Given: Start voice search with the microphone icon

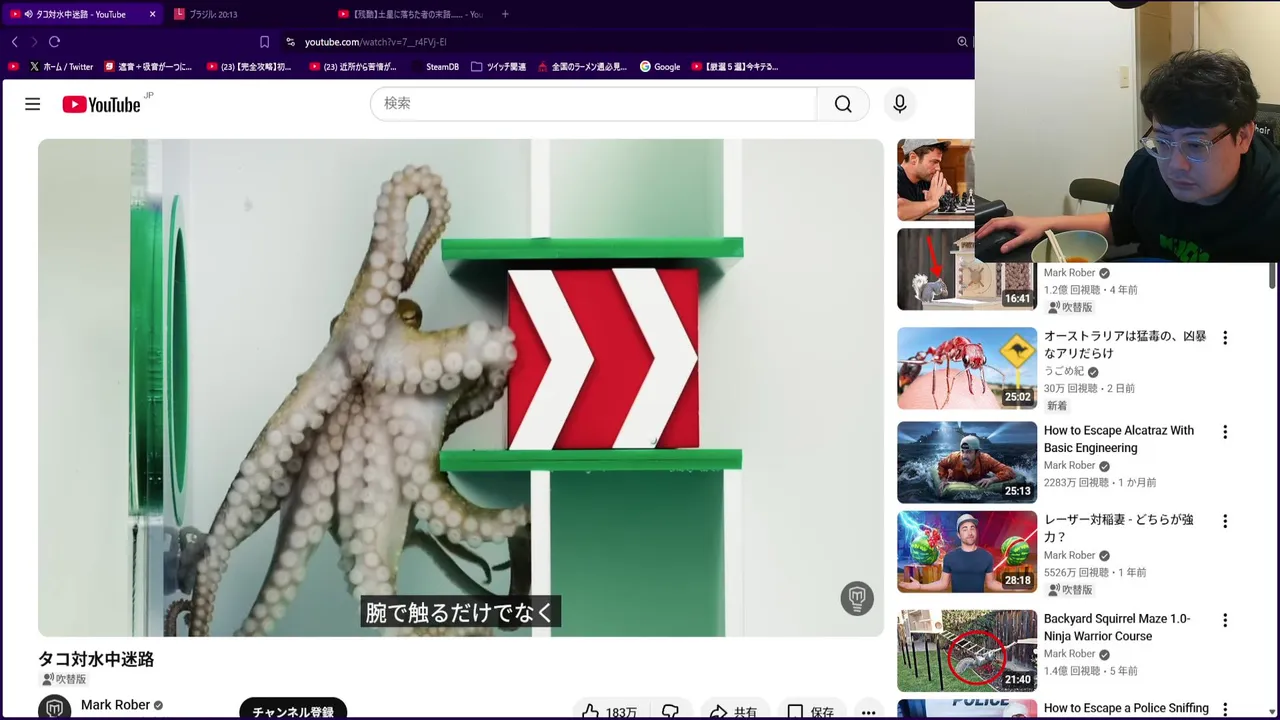Looking at the screenshot, I should (x=900, y=104).
